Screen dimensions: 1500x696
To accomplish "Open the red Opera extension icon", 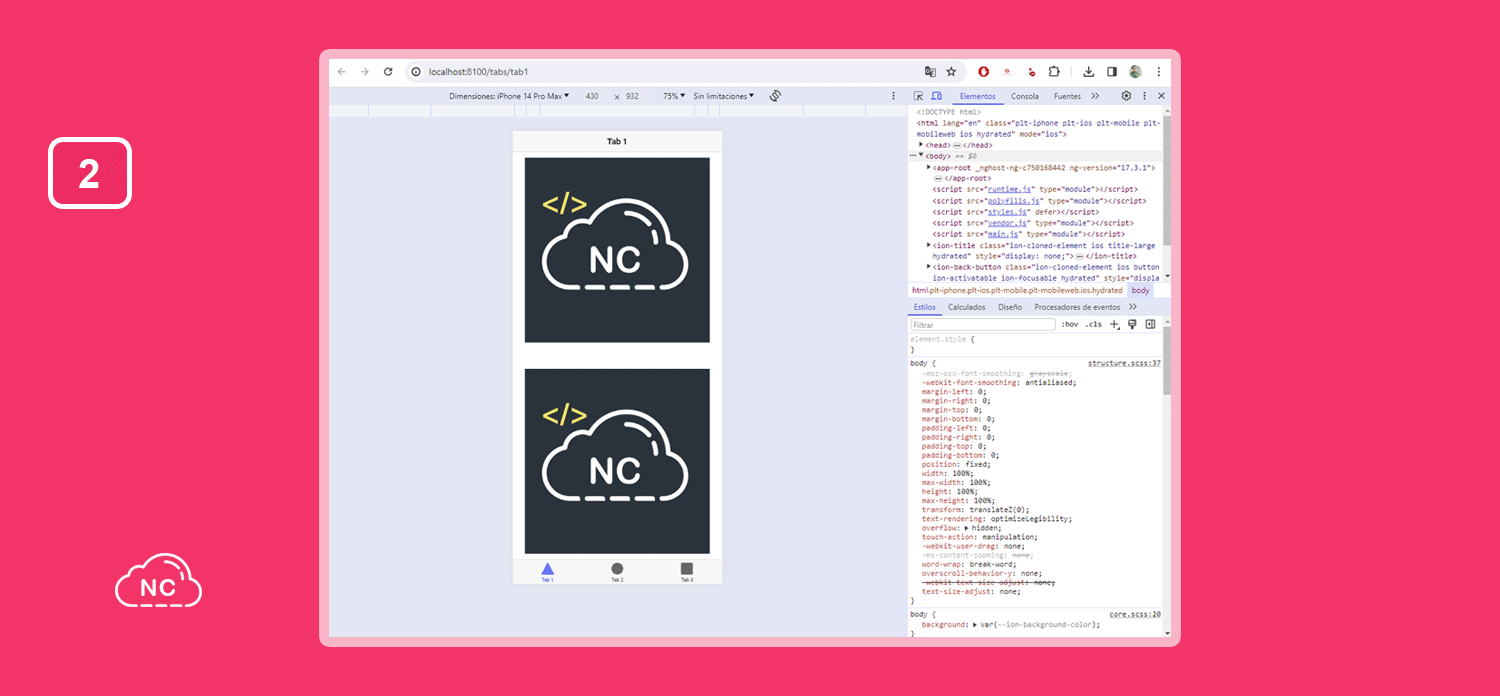I will [x=984, y=72].
